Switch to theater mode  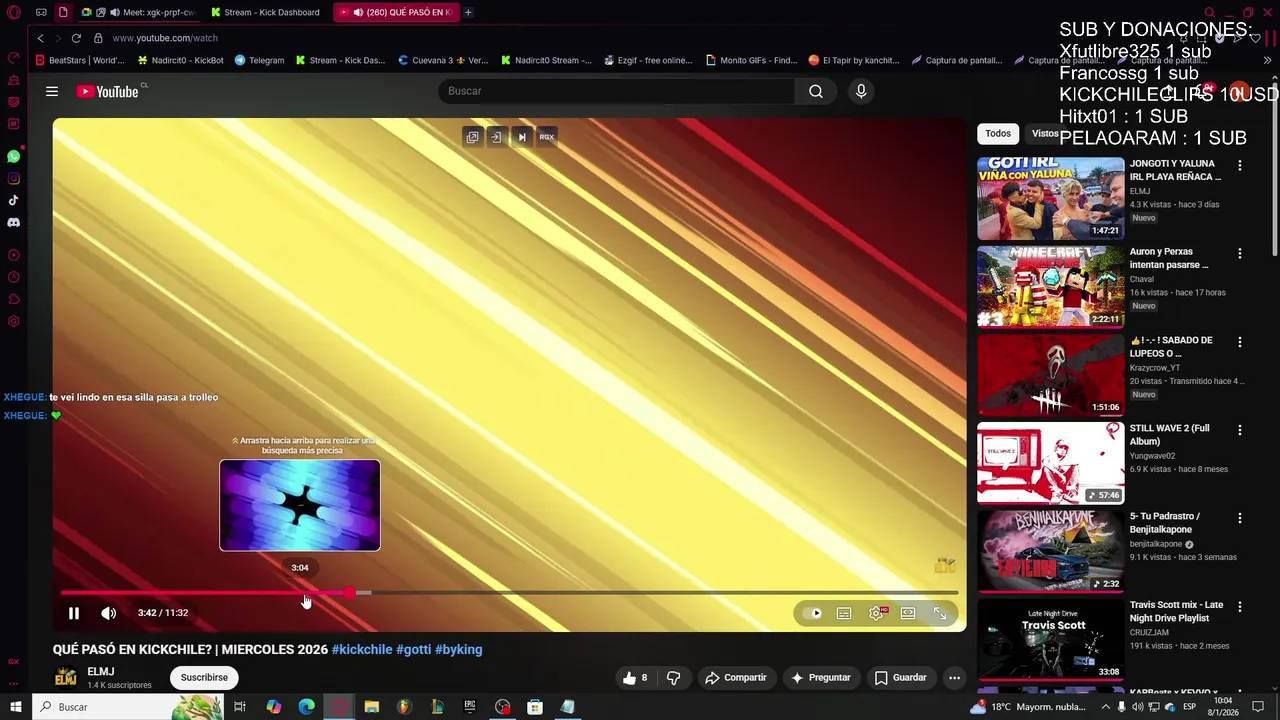(x=908, y=613)
